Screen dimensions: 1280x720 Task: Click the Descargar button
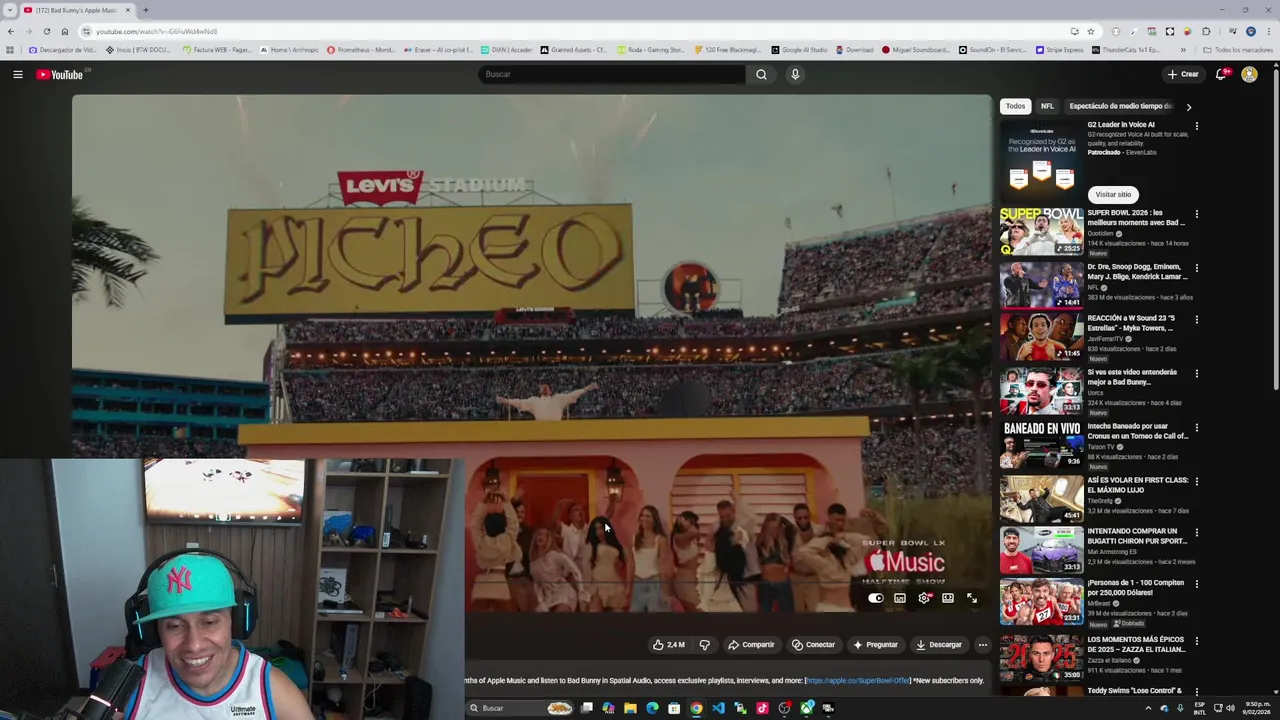pyautogui.click(x=939, y=645)
